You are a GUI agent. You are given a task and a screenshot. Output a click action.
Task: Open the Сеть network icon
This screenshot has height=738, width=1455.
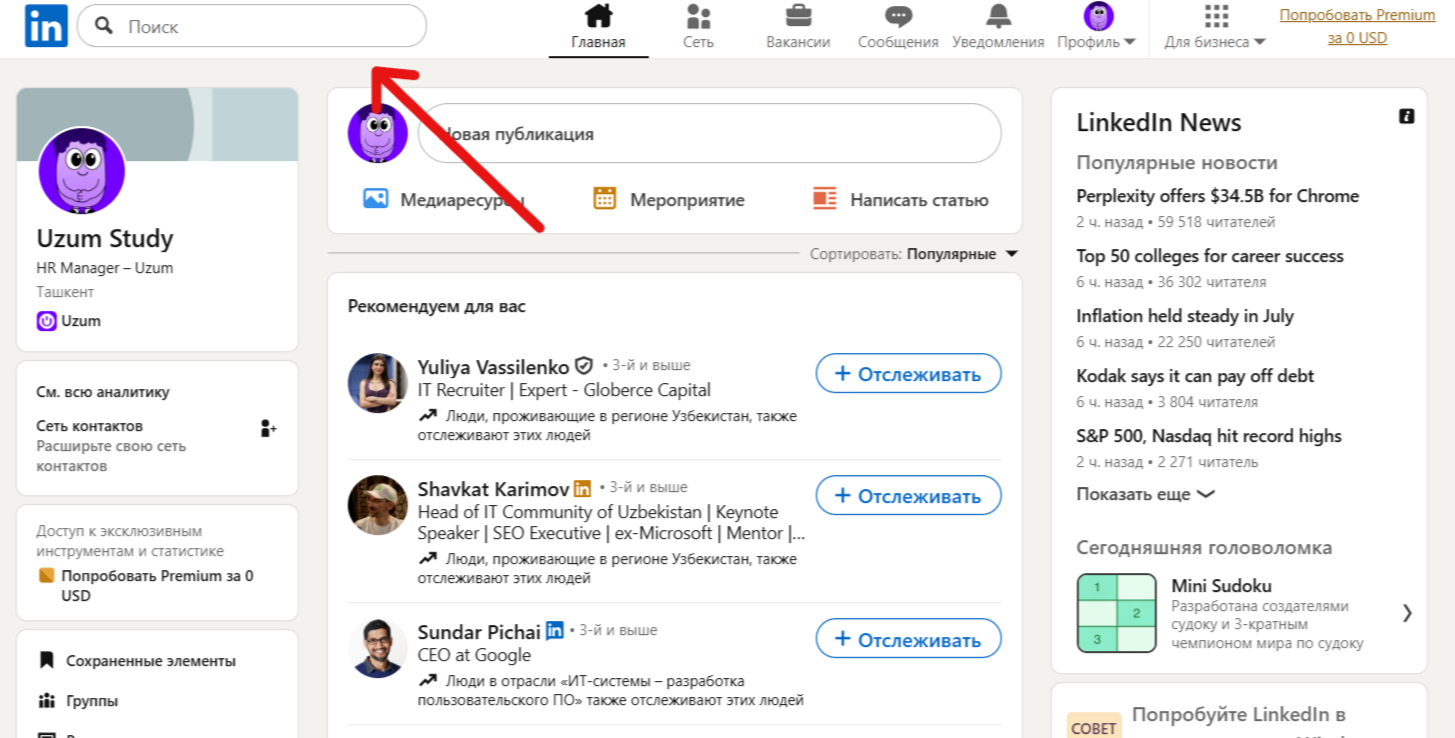(x=698, y=16)
